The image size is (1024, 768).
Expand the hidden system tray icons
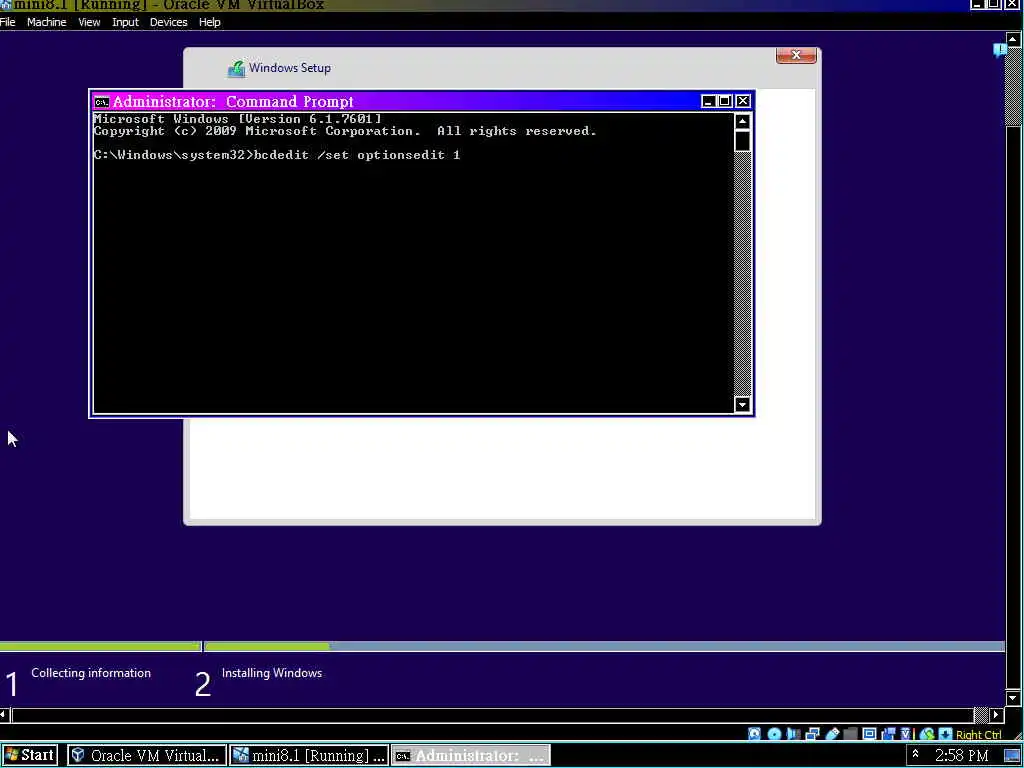pos(916,754)
